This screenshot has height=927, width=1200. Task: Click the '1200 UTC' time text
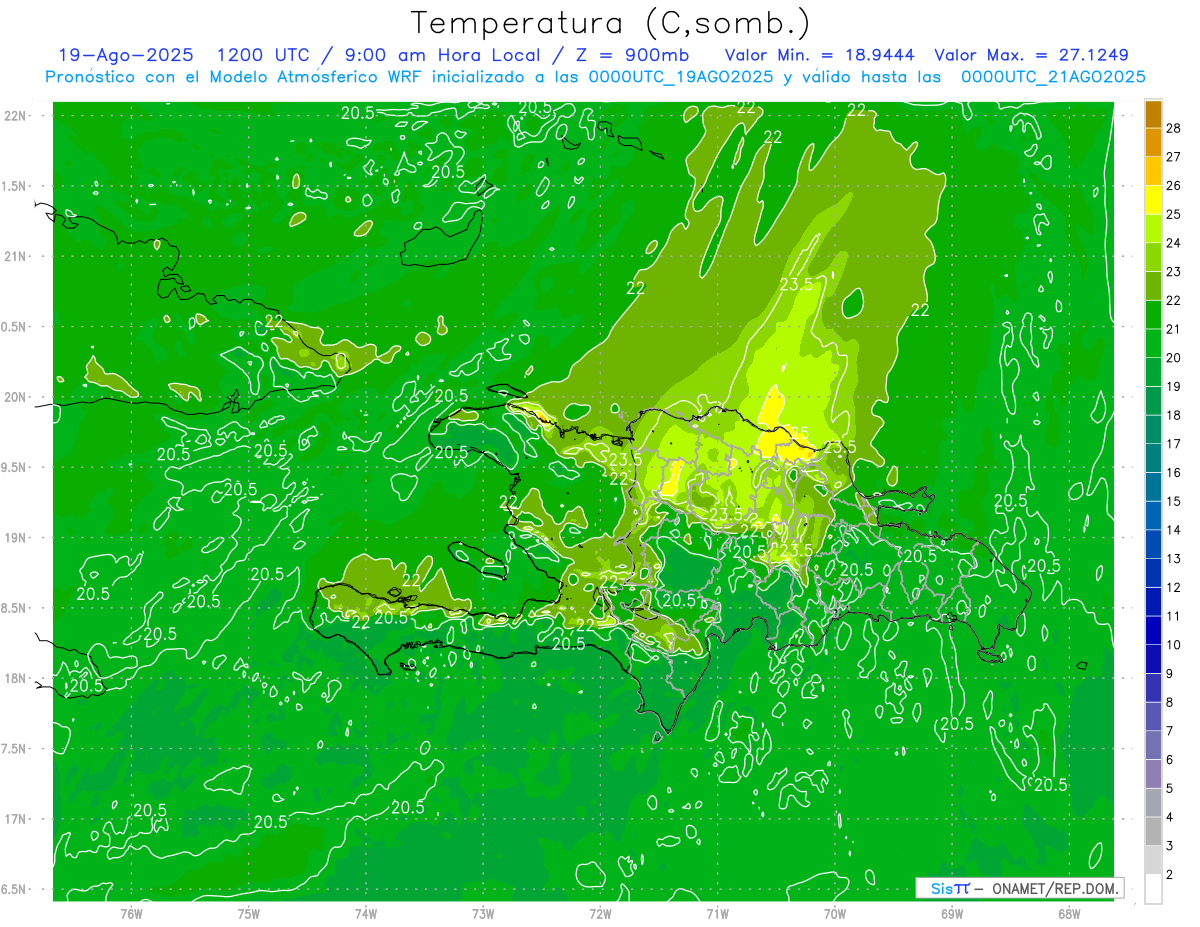click(x=263, y=55)
